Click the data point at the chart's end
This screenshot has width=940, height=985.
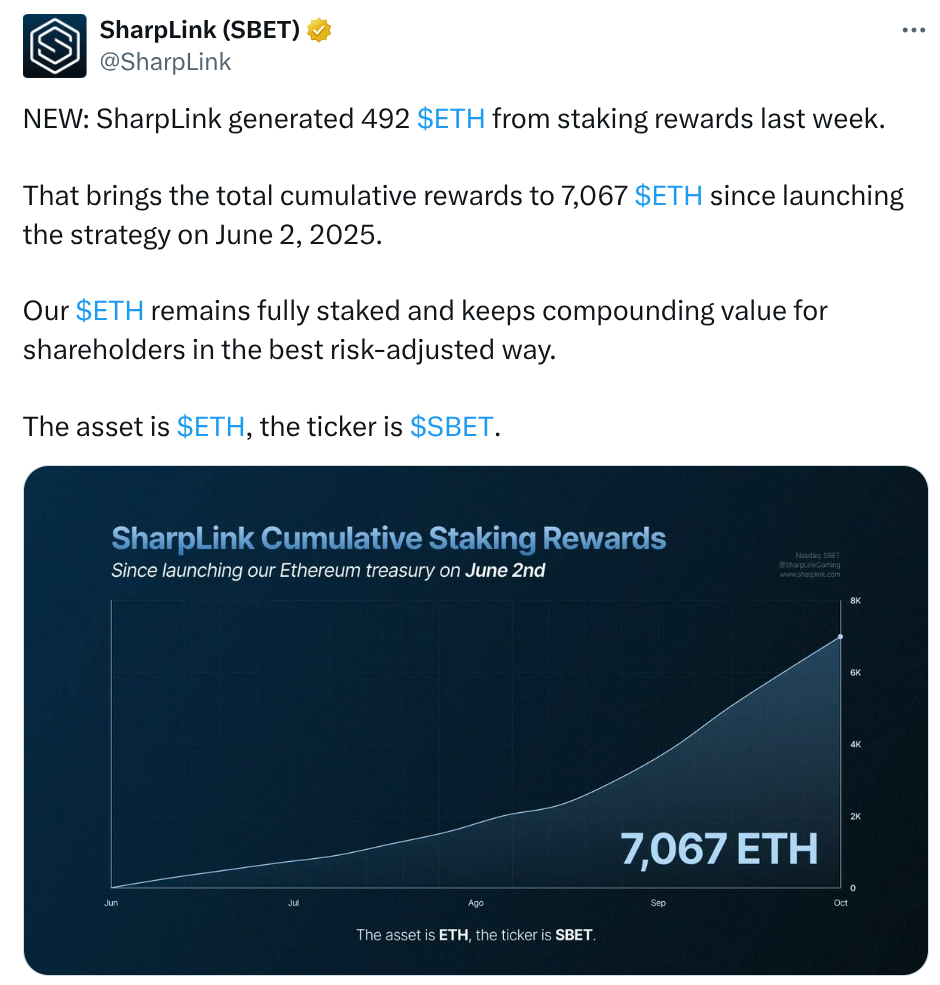point(841,634)
